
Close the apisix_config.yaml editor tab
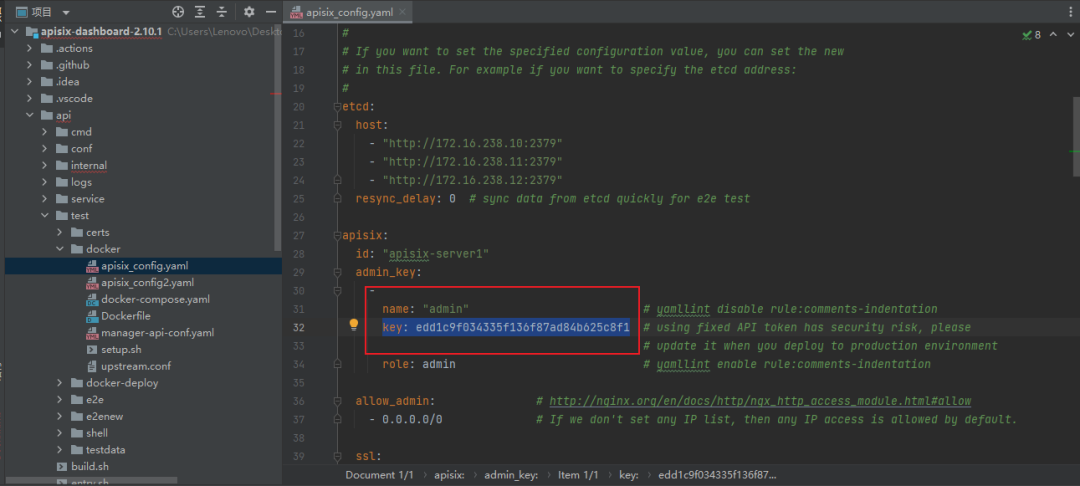[402, 12]
